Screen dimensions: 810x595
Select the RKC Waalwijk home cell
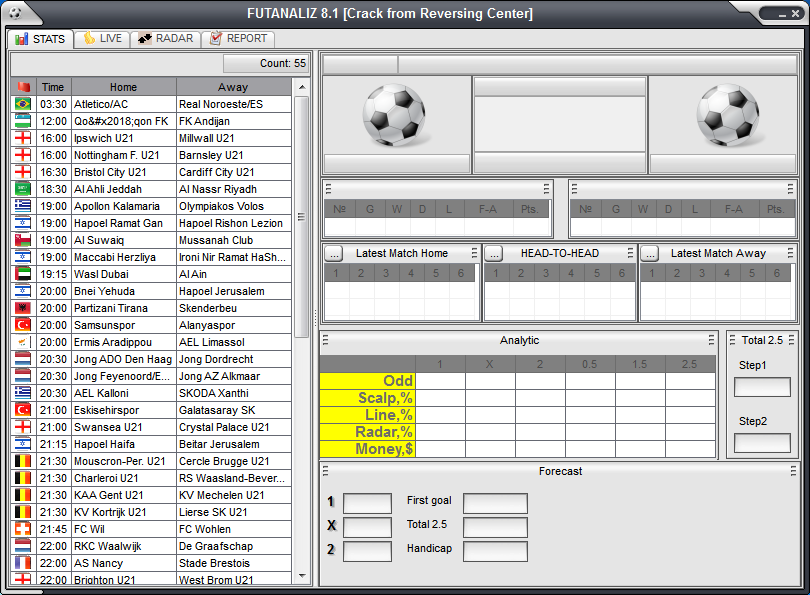click(x=124, y=546)
